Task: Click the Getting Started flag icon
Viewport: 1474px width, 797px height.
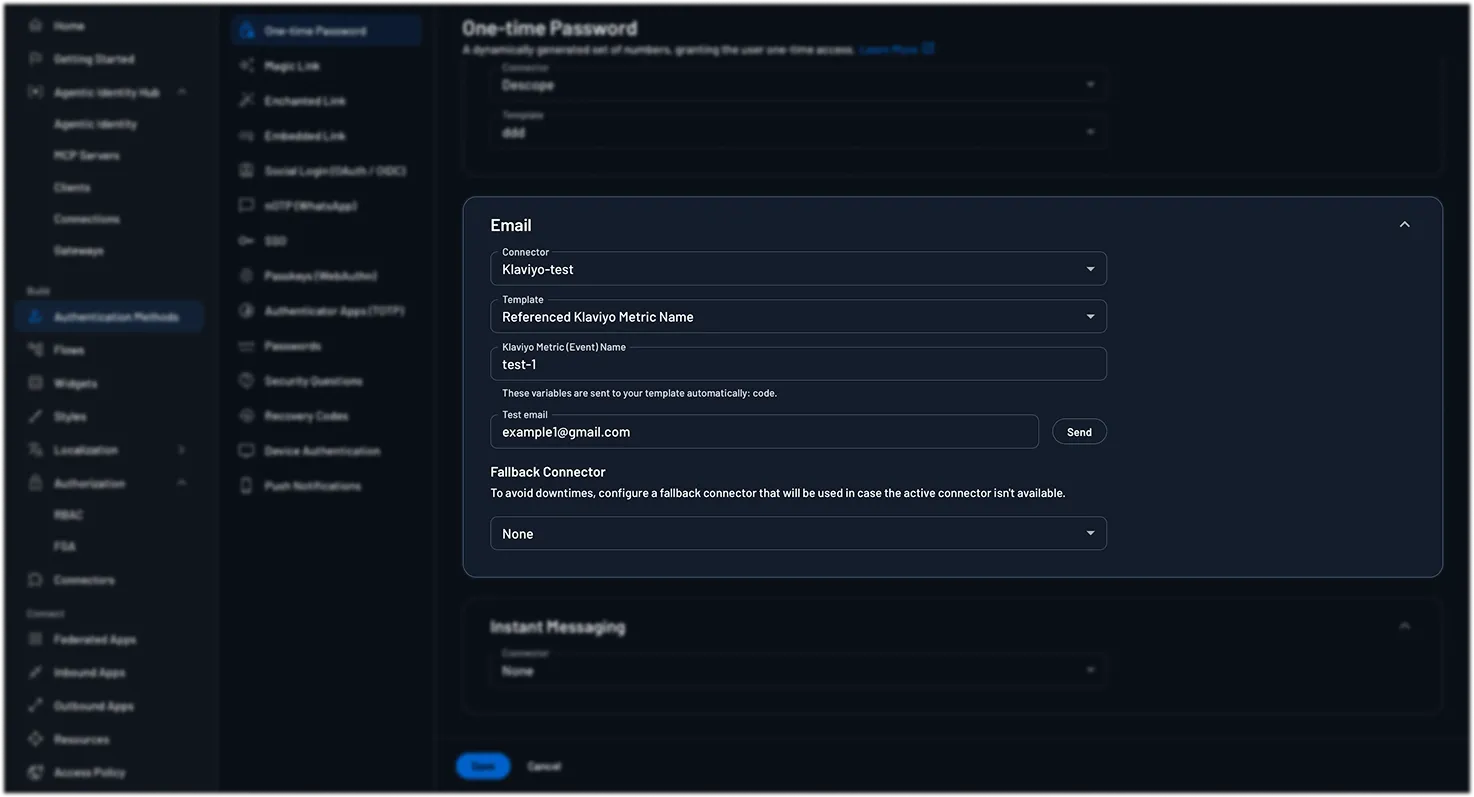Action: click(36, 59)
